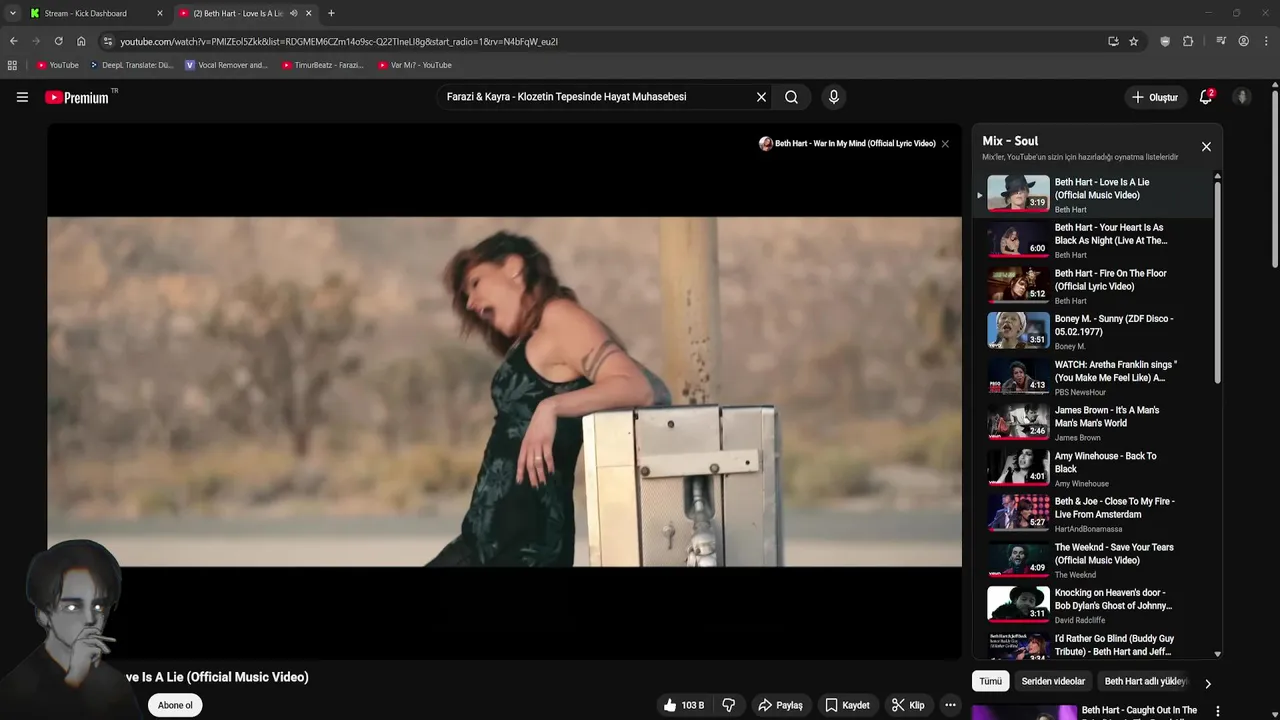Play James Brown It's A Man's World
Viewport: 1280px width, 720px height.
(x=1093, y=423)
